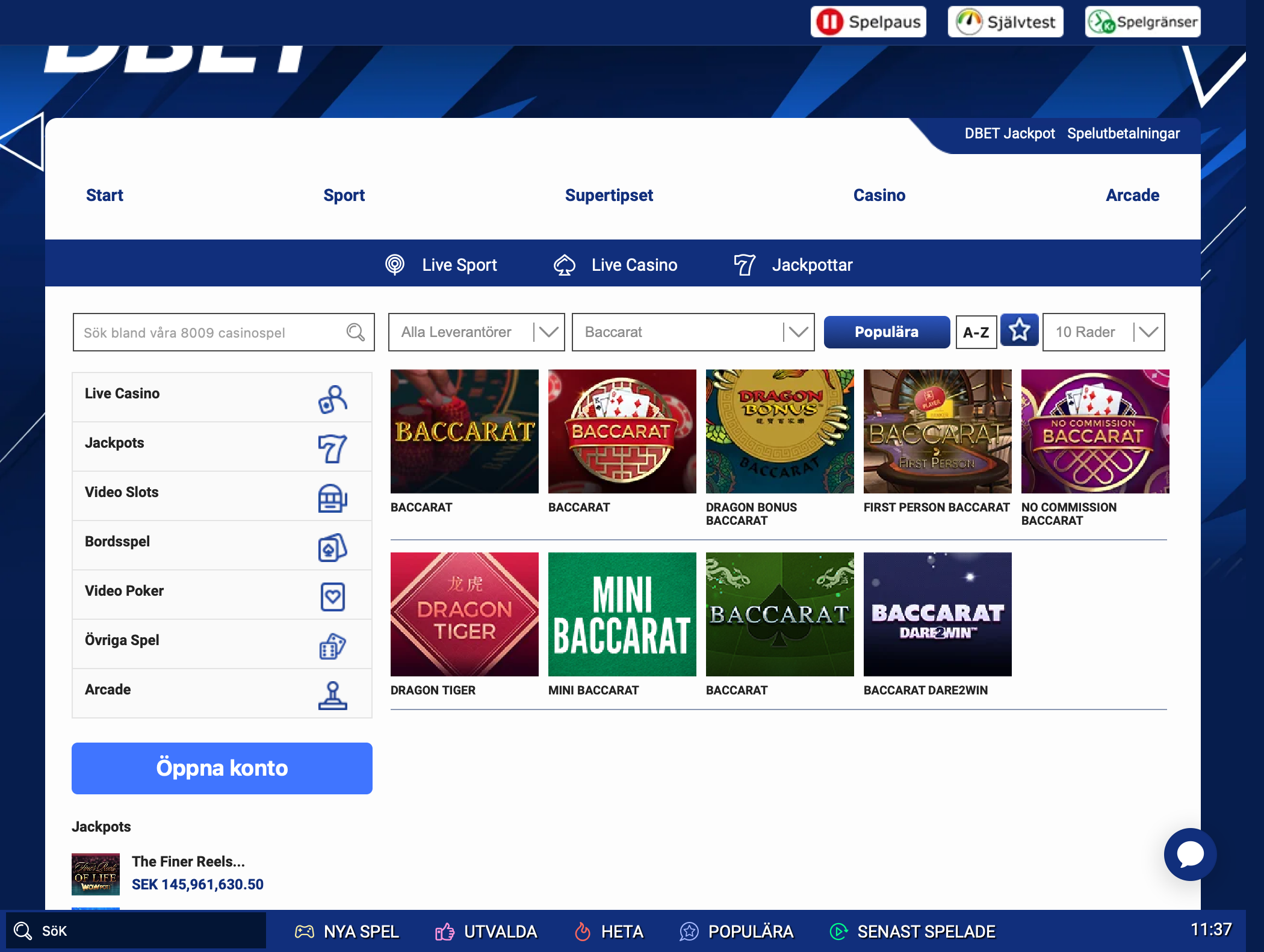Select Video Poker in the sidebar
The width and height of the screenshot is (1264, 952).
(x=222, y=595)
